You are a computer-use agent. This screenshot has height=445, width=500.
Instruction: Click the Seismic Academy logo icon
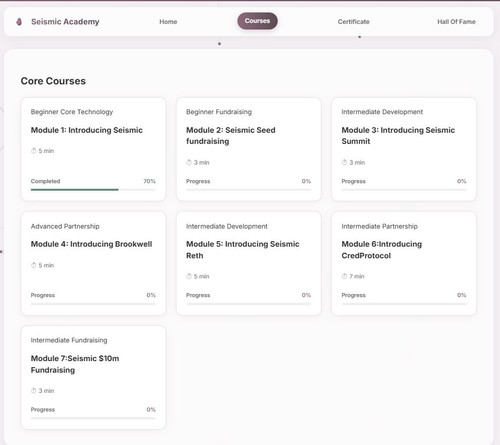[19, 22]
